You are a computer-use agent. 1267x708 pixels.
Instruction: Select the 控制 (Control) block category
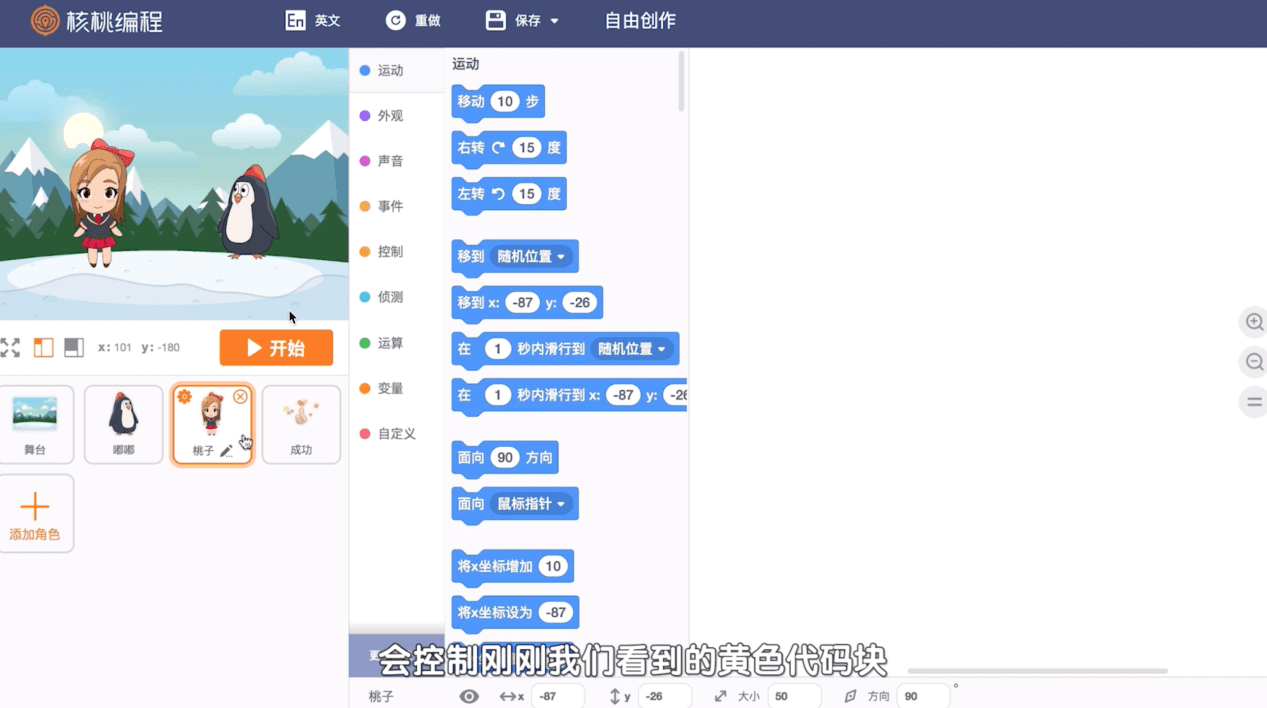coord(385,252)
